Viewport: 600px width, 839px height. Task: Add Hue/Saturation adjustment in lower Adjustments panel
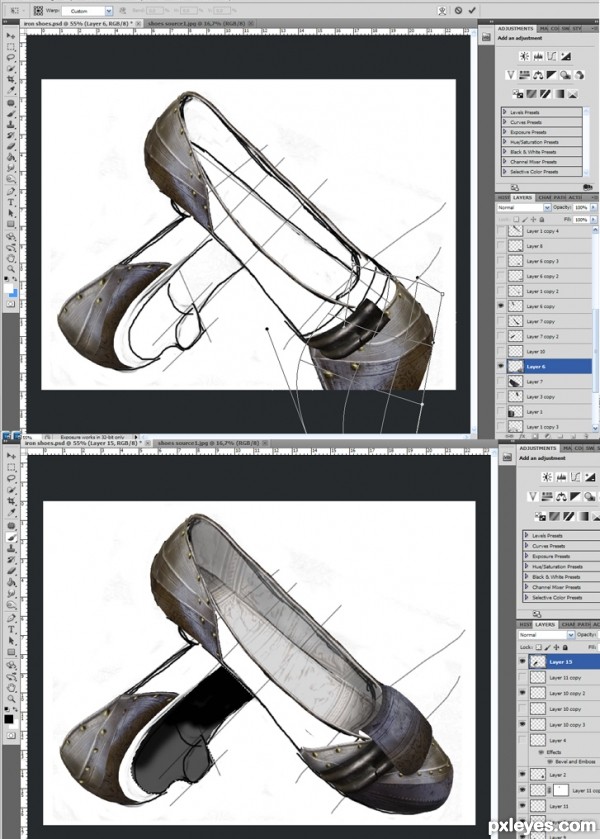[x=546, y=497]
